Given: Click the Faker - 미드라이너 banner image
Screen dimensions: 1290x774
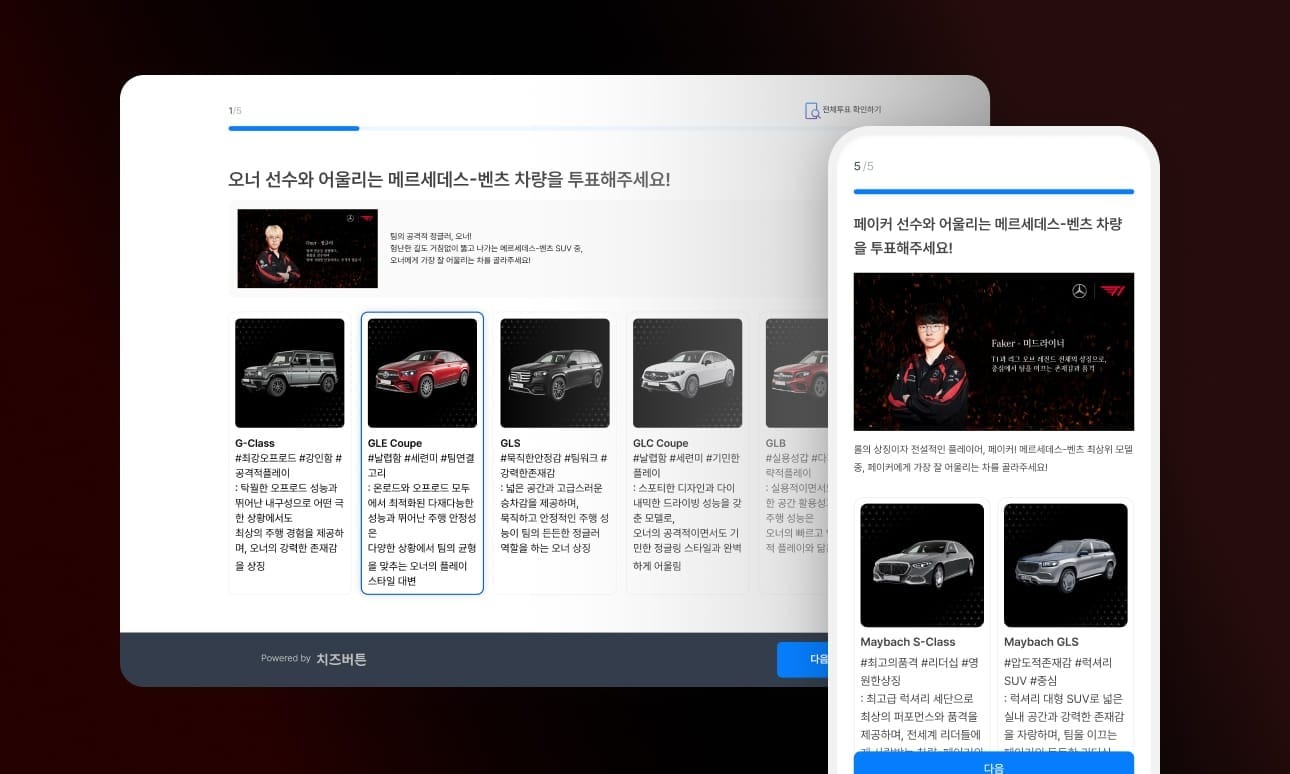Looking at the screenshot, I should [x=994, y=351].
